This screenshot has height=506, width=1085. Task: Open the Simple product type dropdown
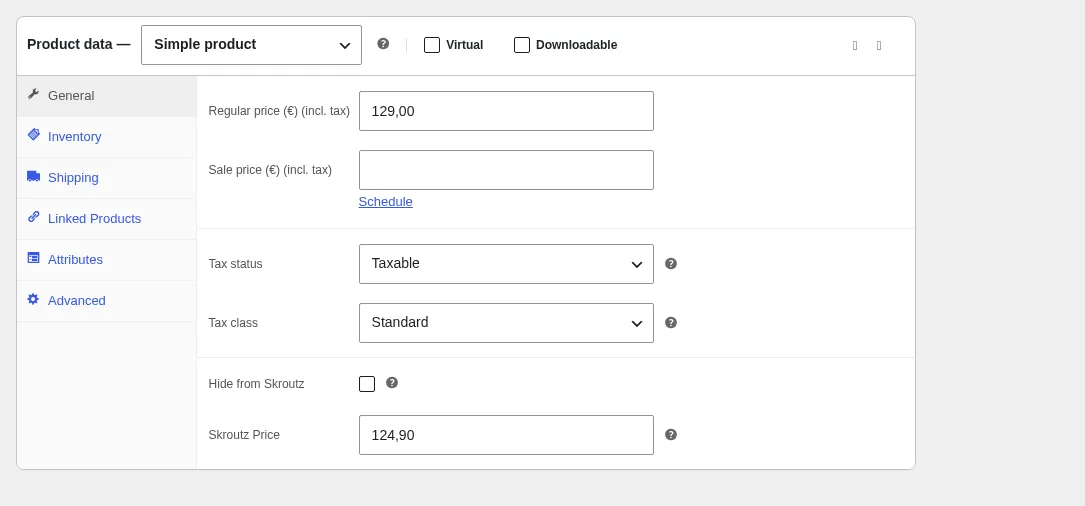coord(251,45)
